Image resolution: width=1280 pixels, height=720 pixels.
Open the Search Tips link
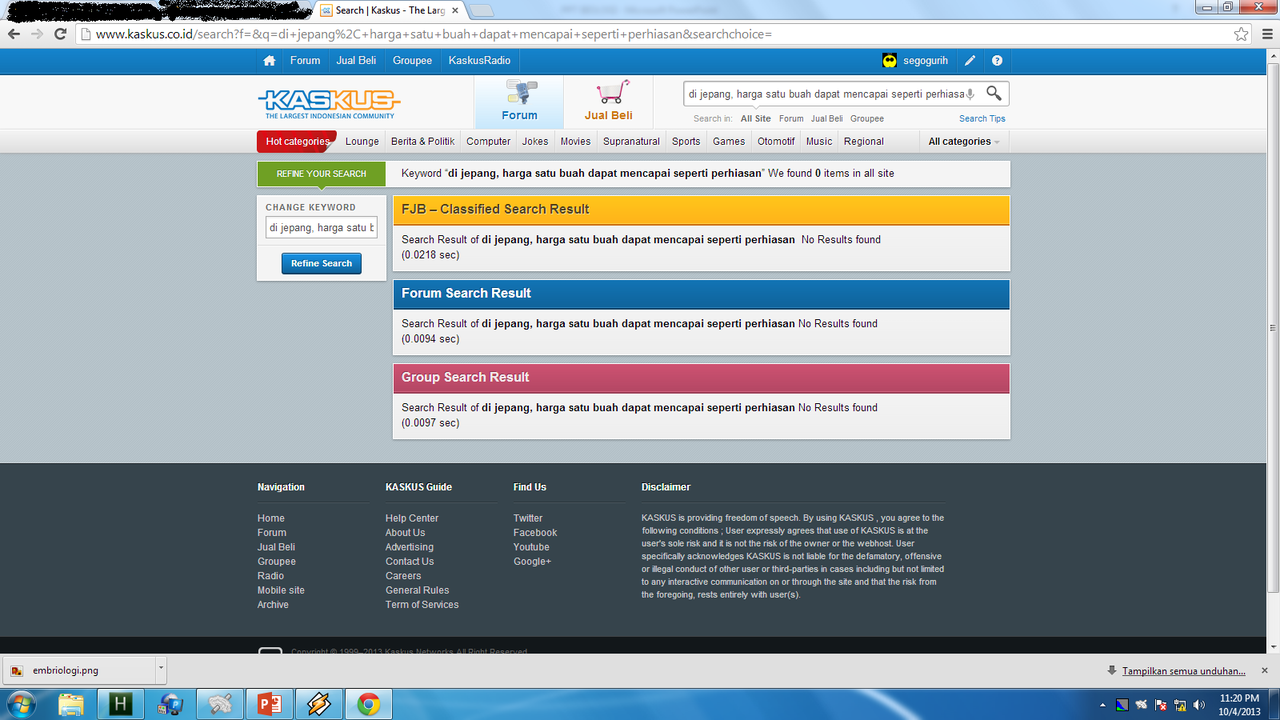tap(982, 119)
